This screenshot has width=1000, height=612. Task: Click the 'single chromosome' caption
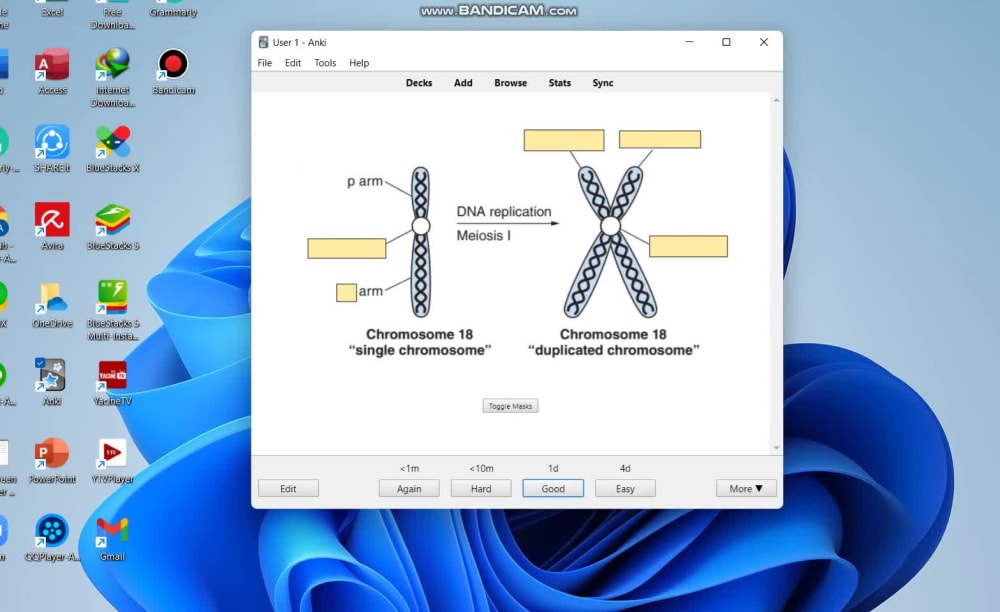(420, 350)
